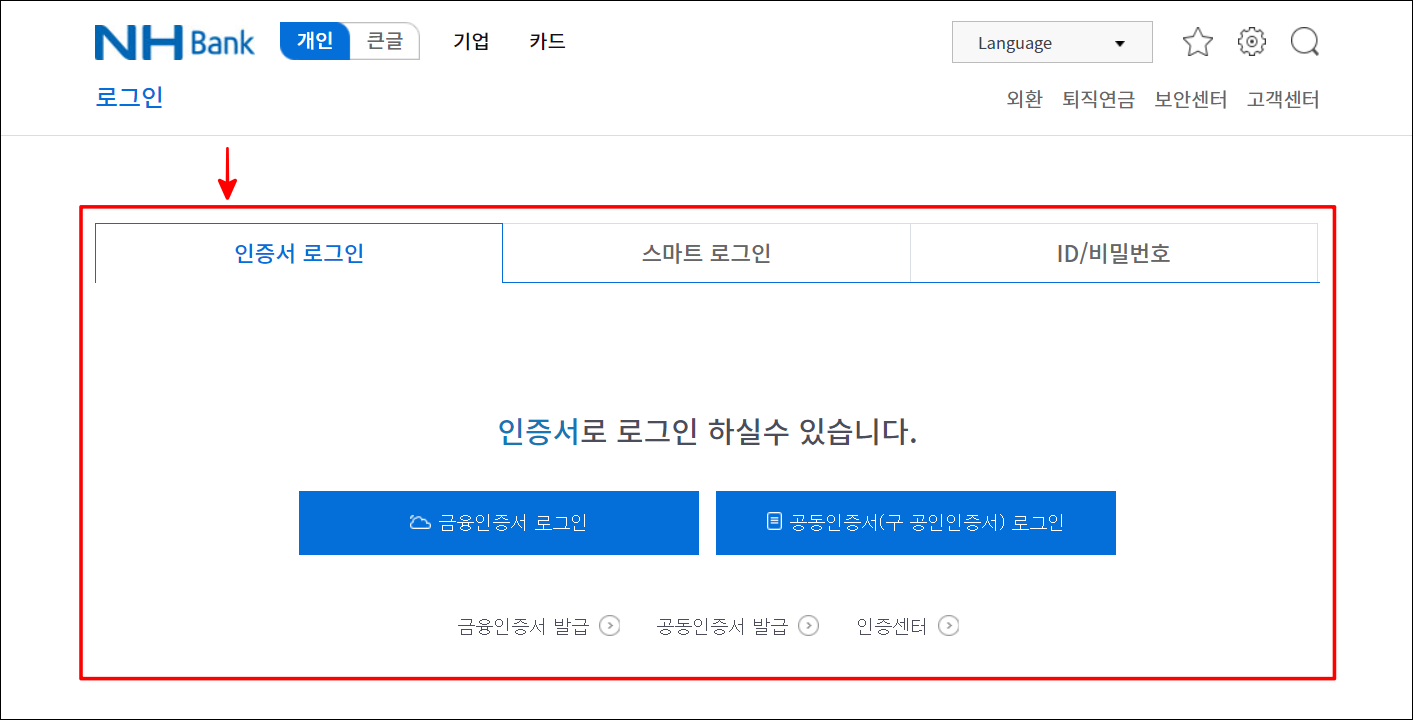This screenshot has width=1413, height=720.
Task: Open the 카드 card menu
Action: click(546, 41)
